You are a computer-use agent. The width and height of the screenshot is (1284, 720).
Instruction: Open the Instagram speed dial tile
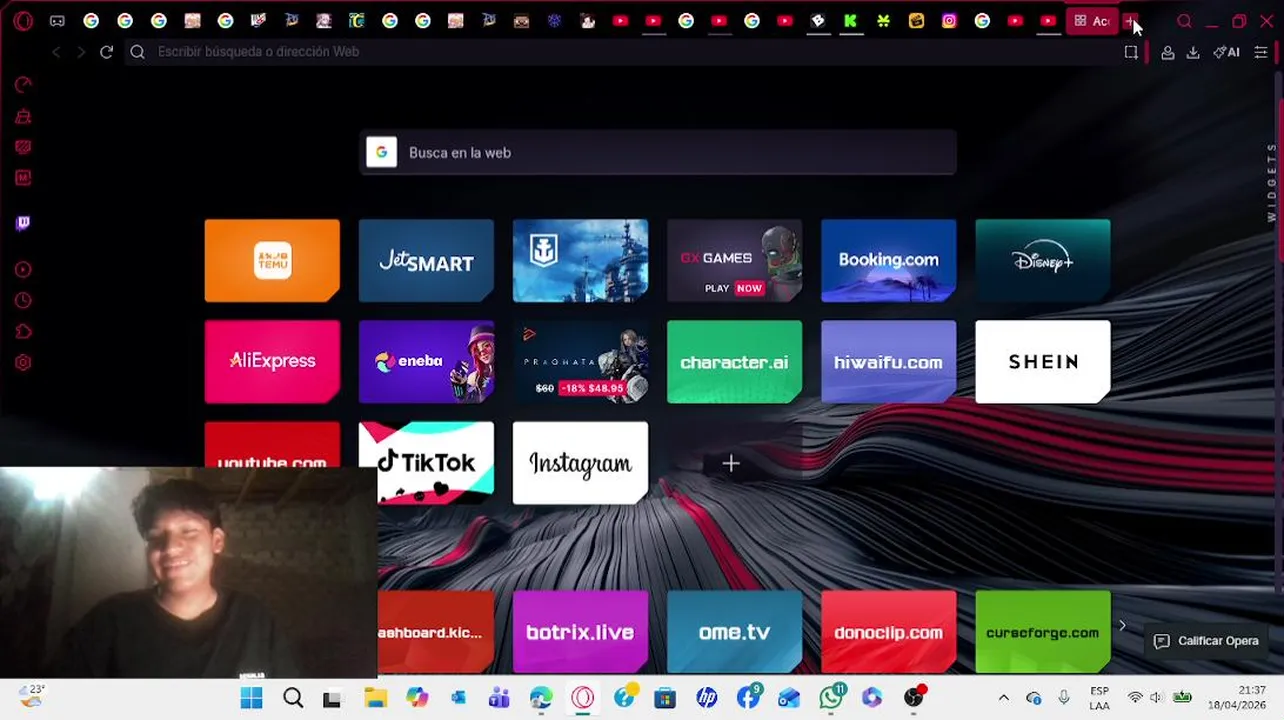580,462
